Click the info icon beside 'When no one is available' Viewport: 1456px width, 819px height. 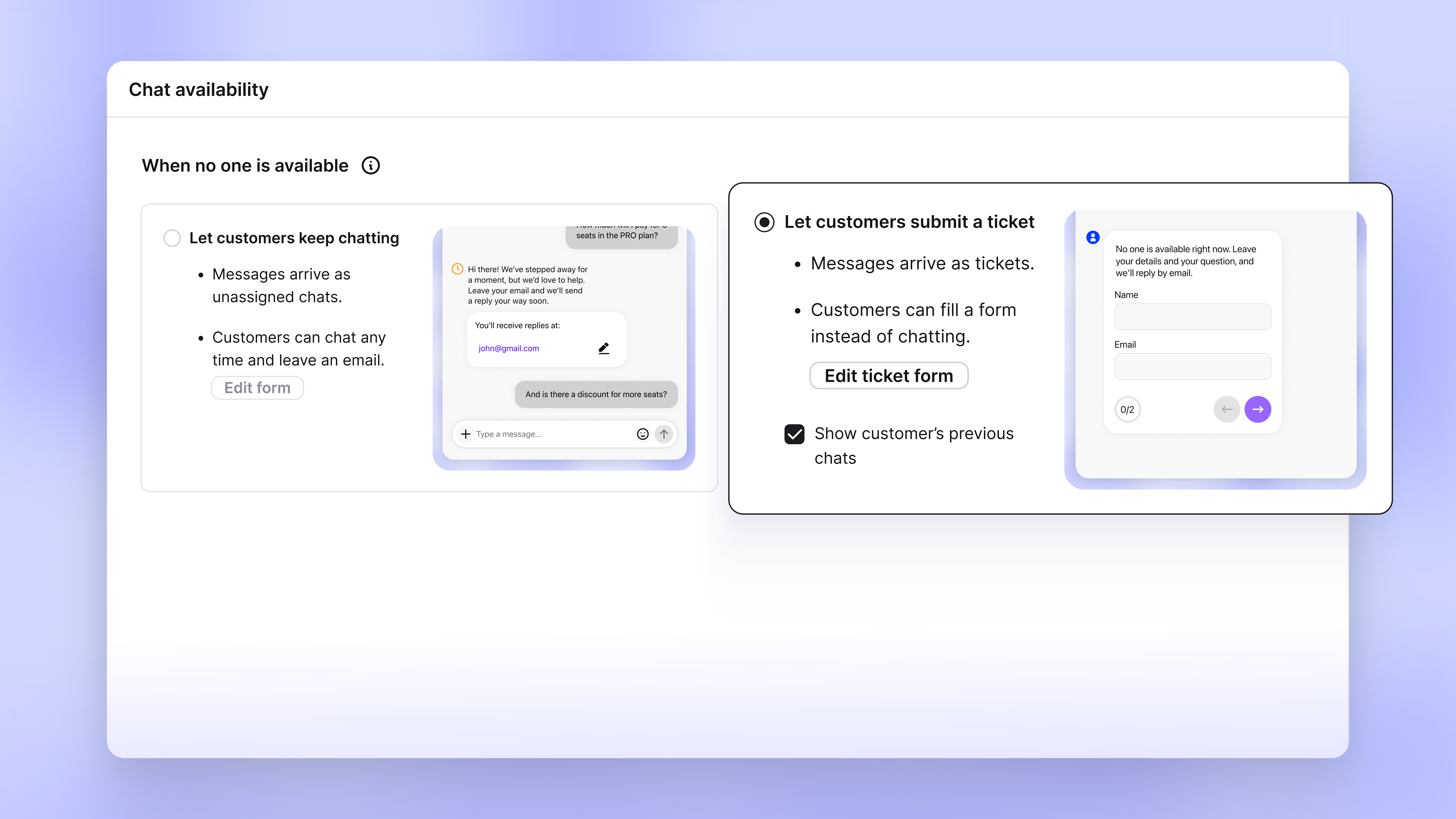[371, 166]
